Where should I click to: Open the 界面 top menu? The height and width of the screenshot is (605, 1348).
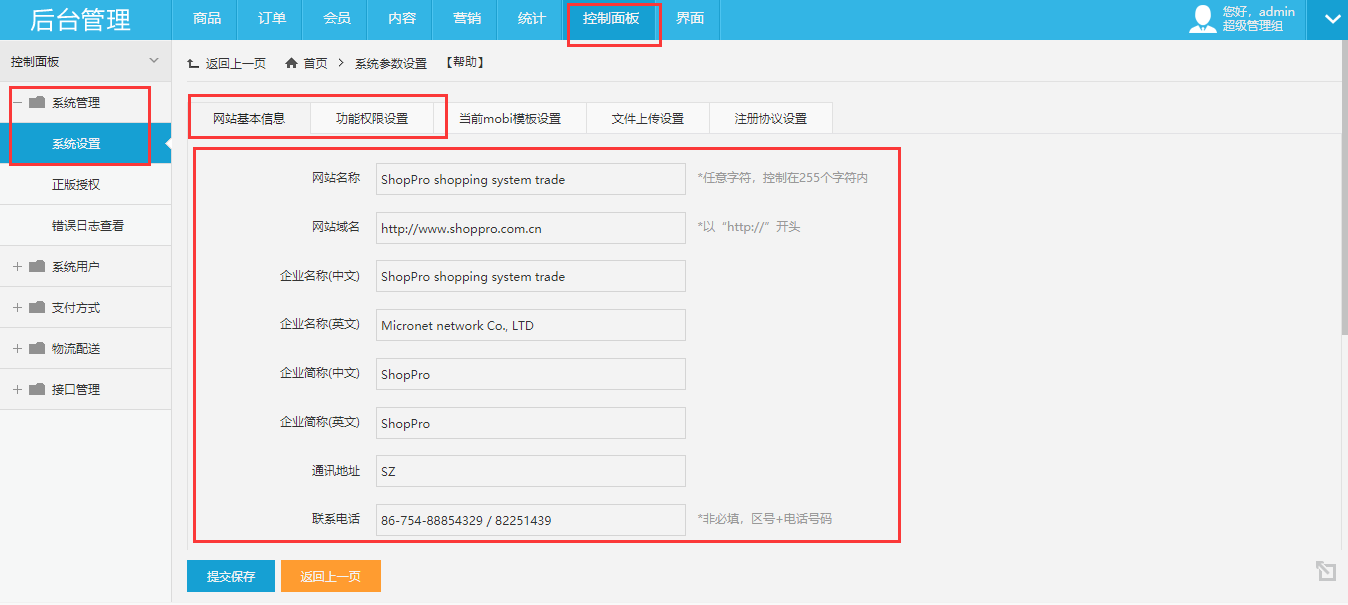[x=690, y=19]
